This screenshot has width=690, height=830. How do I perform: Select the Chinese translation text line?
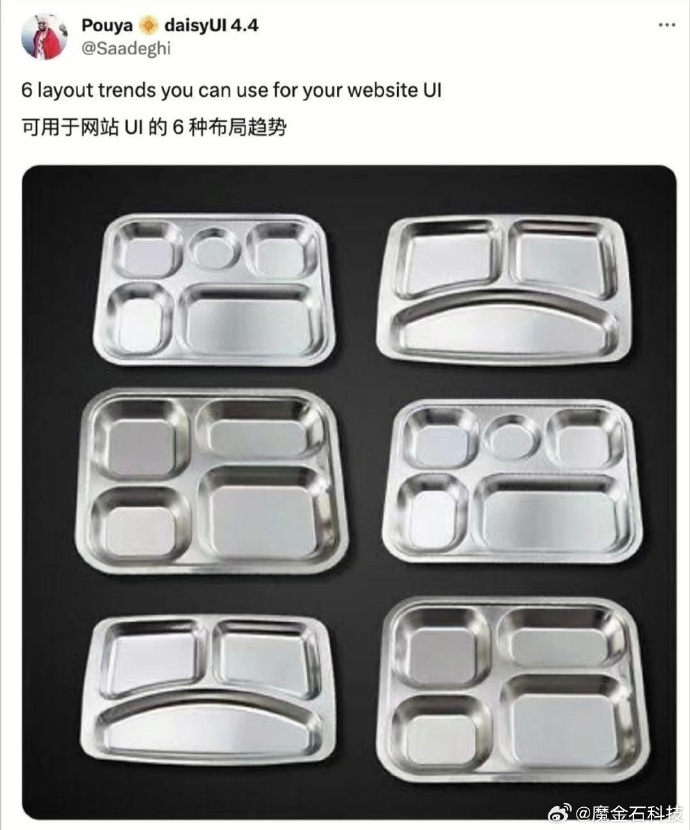click(154, 128)
